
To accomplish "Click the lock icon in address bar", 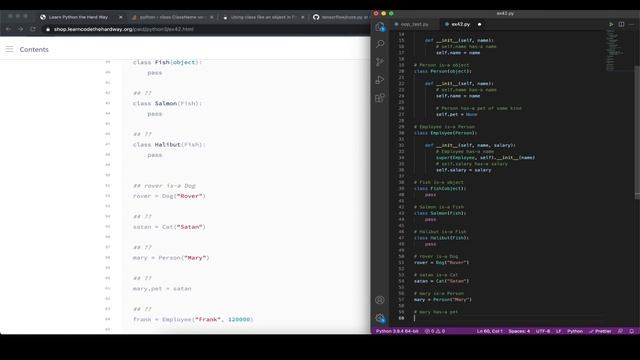I will tap(48, 29).
